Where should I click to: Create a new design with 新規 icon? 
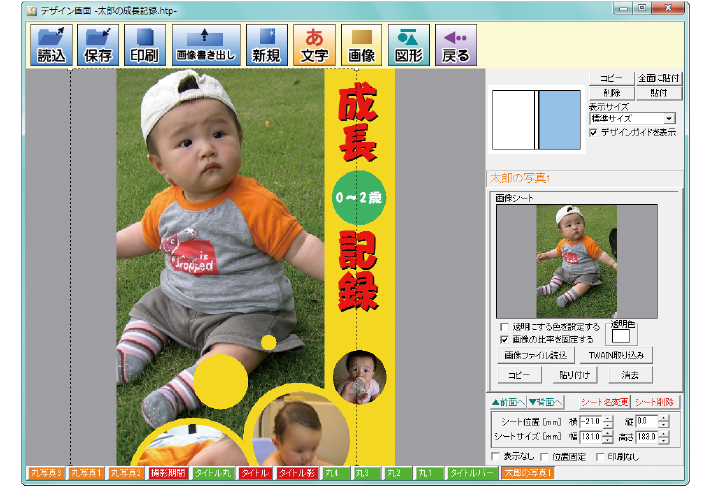tap(266, 45)
